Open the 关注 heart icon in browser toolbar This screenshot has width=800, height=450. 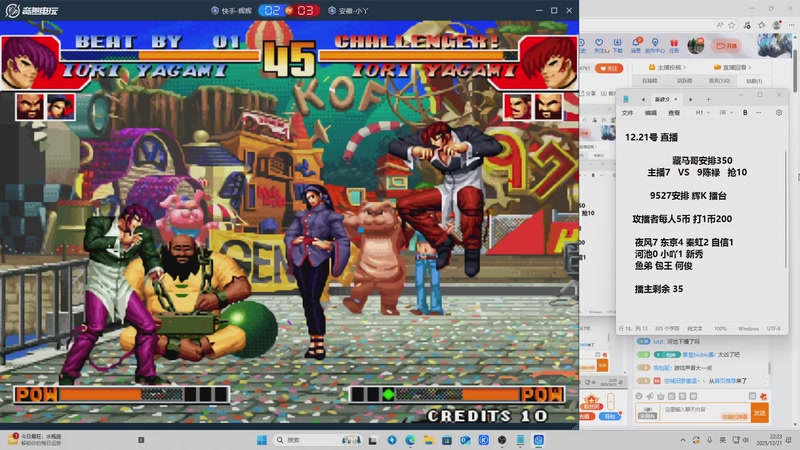pyautogui.click(x=599, y=42)
